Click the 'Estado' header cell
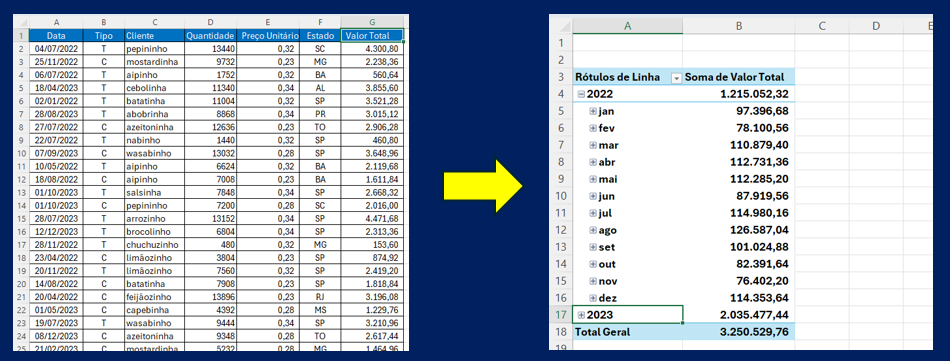 320,35
